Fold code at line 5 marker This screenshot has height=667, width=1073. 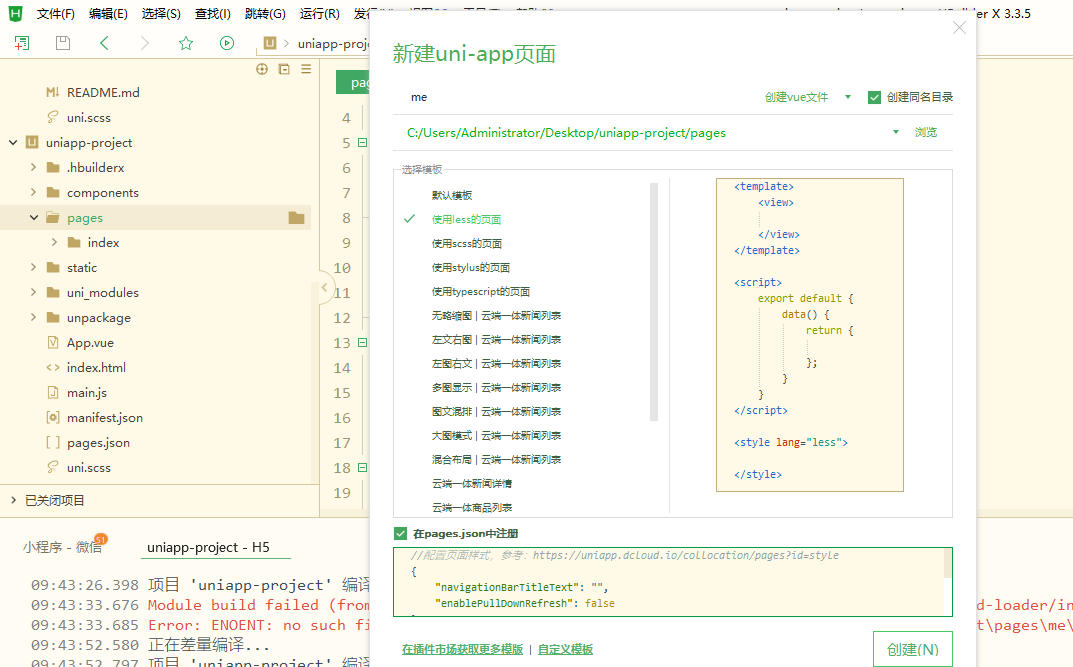pyautogui.click(x=363, y=142)
